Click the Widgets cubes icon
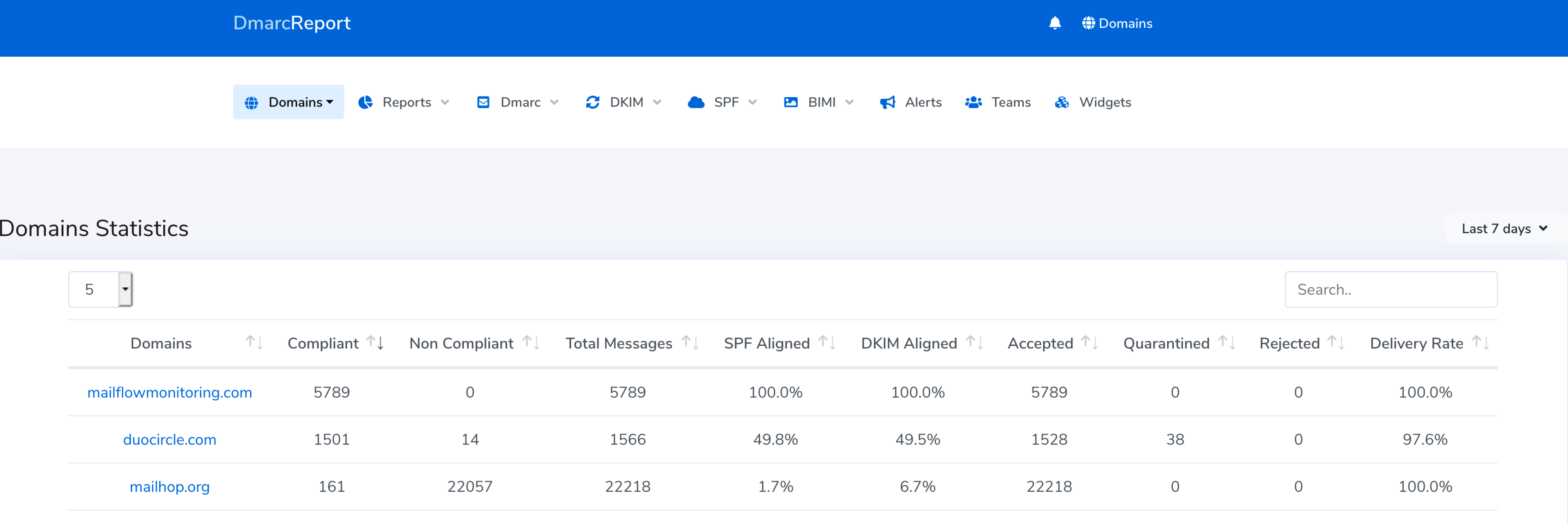1568x524 pixels. [x=1062, y=102]
